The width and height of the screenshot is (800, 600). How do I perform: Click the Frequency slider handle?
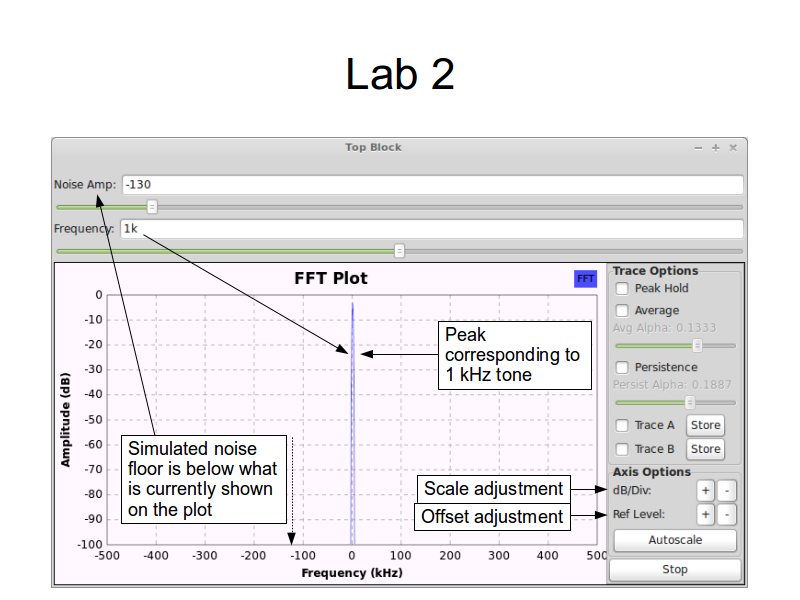tap(400, 251)
